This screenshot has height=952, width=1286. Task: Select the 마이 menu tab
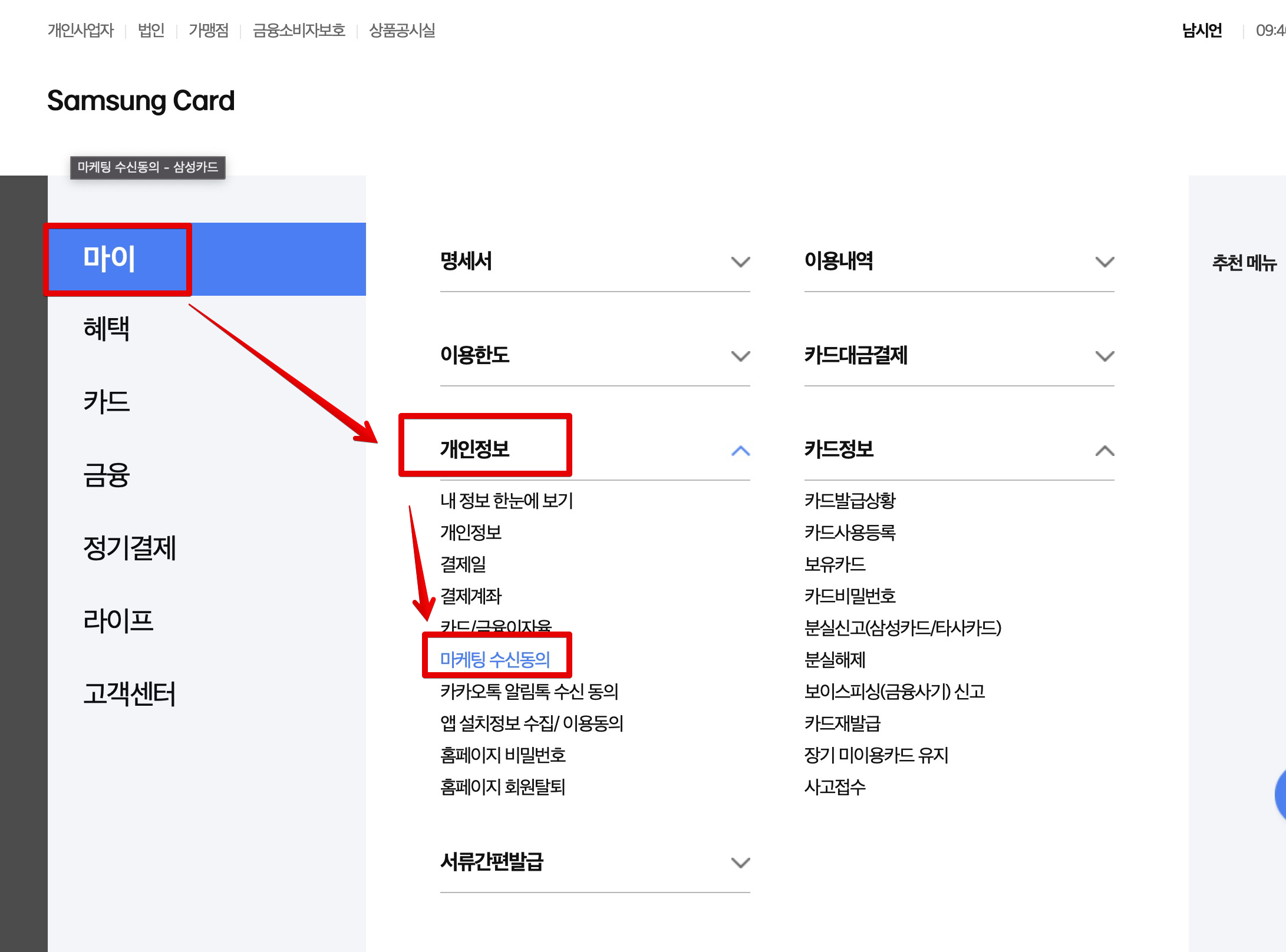point(110,259)
